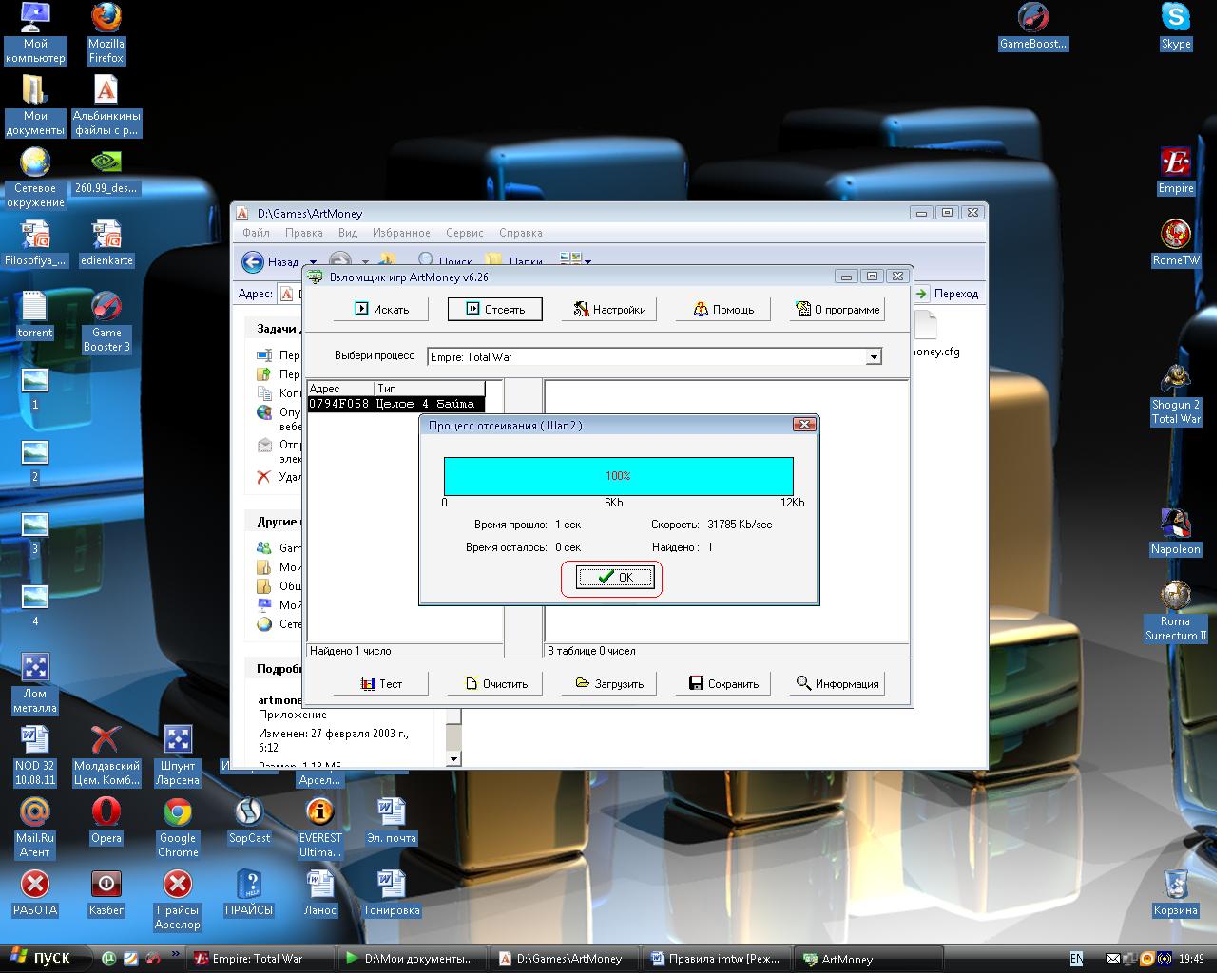This screenshot has height=973, width=1232.
Task: Click the Тип column header
Action: [x=430, y=389]
